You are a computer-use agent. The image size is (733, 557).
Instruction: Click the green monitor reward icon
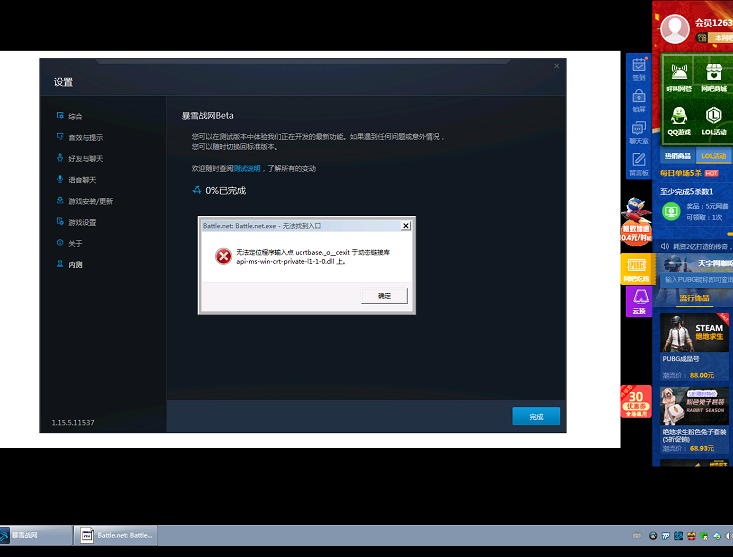click(x=671, y=212)
